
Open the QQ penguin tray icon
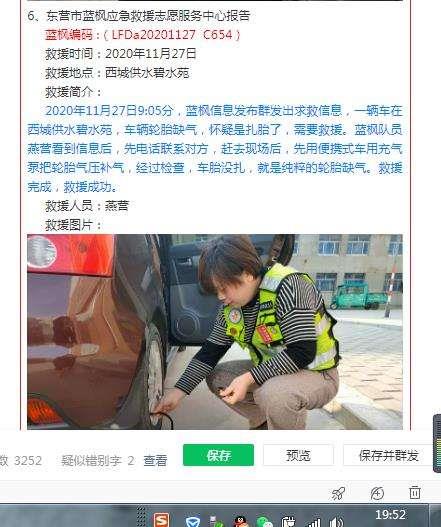click(240, 521)
